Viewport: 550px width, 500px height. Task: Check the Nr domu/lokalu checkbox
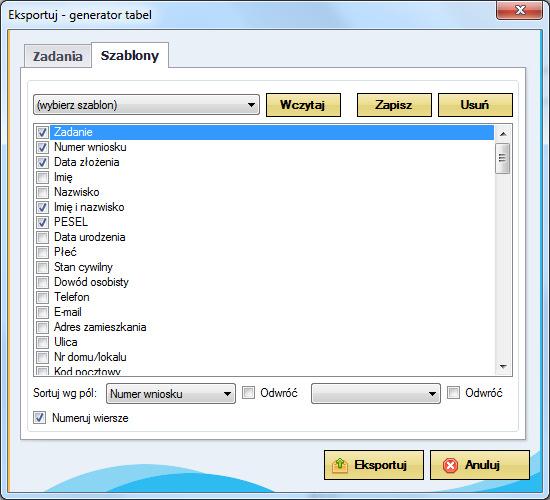coord(42,357)
